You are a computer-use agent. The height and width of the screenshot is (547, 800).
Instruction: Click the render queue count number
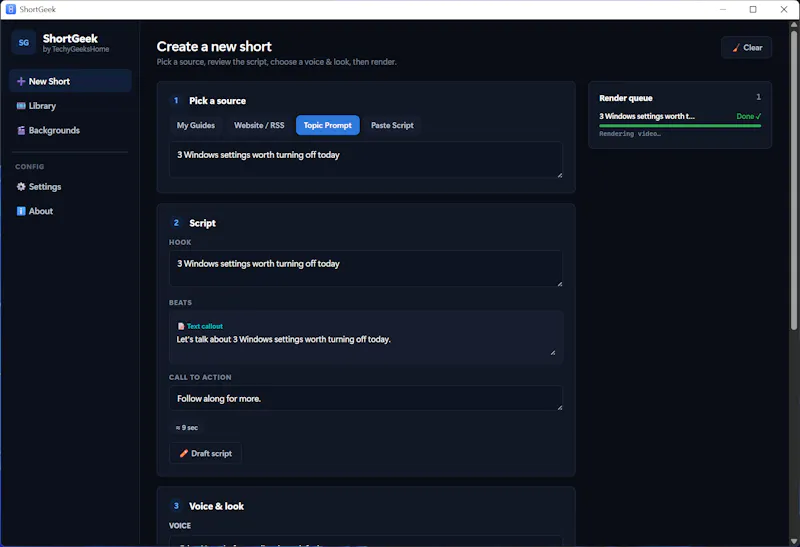click(758, 97)
